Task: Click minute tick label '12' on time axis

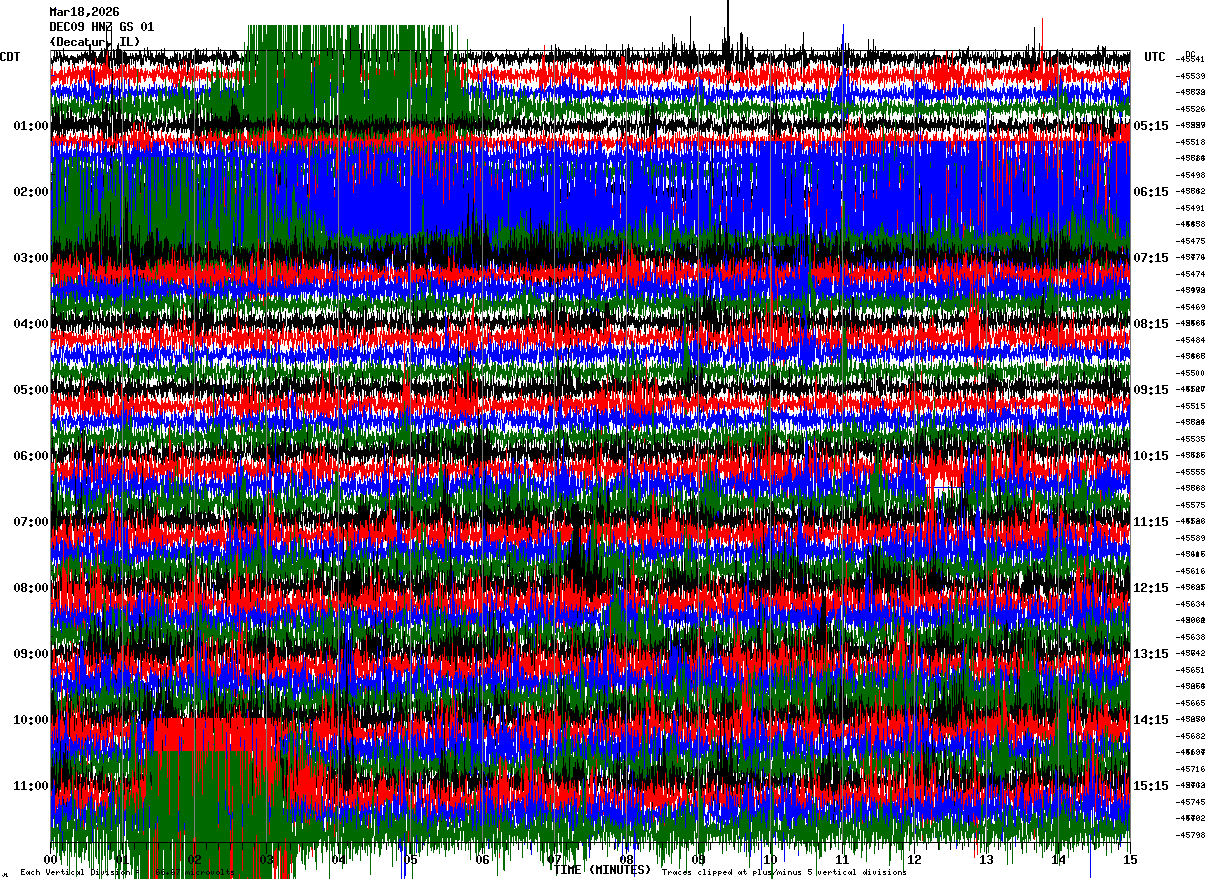Action: tap(914, 860)
